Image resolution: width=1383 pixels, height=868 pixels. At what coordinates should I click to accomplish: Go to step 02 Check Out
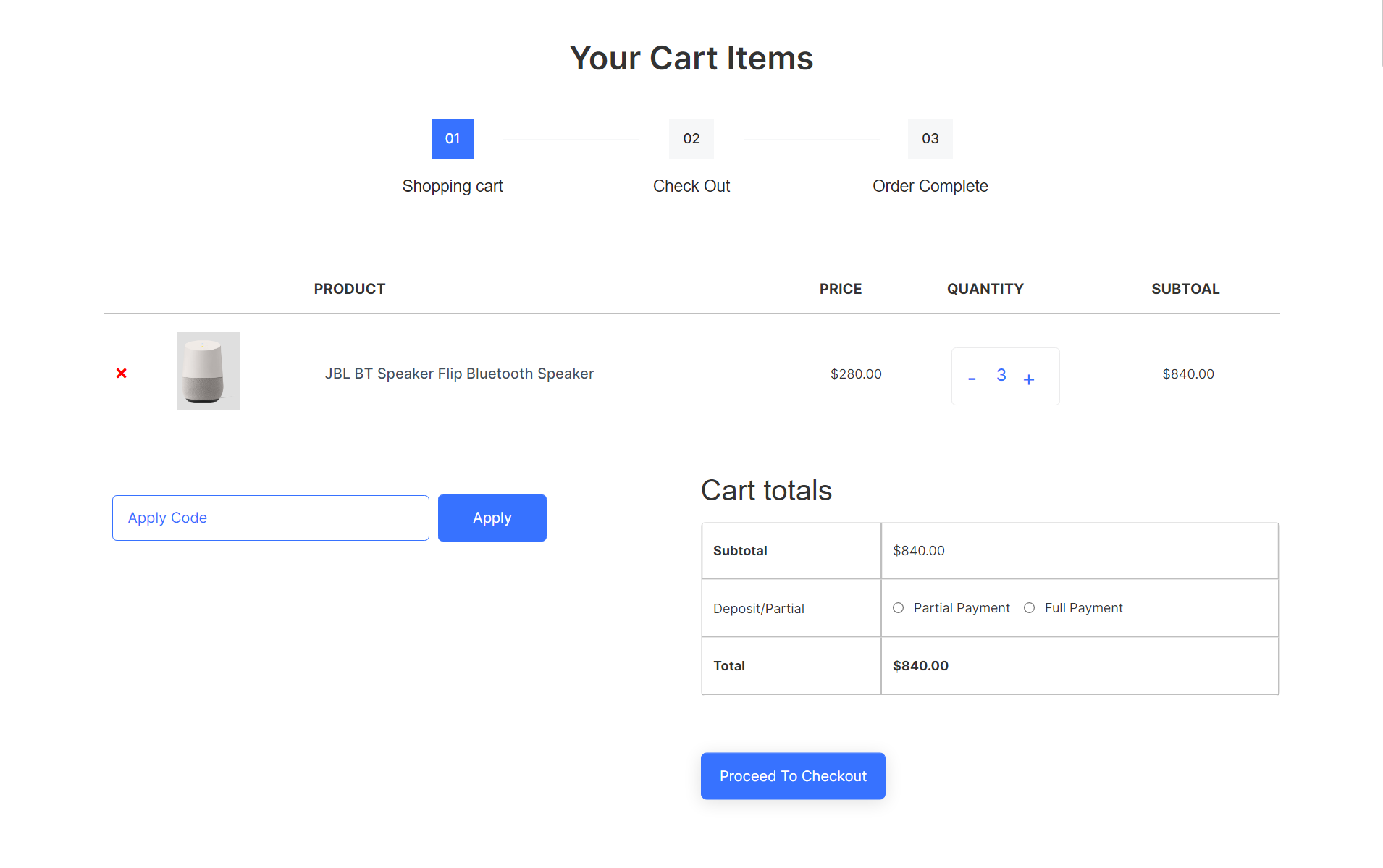(x=691, y=139)
